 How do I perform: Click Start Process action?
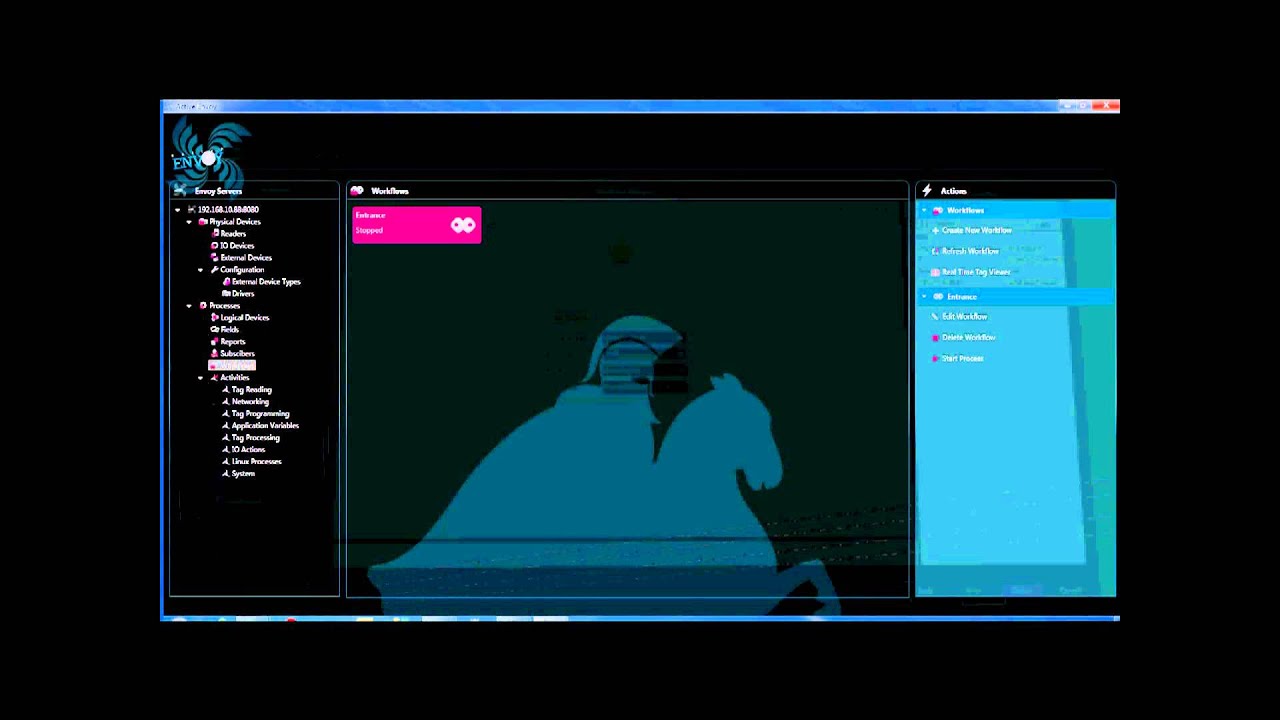click(x=957, y=358)
